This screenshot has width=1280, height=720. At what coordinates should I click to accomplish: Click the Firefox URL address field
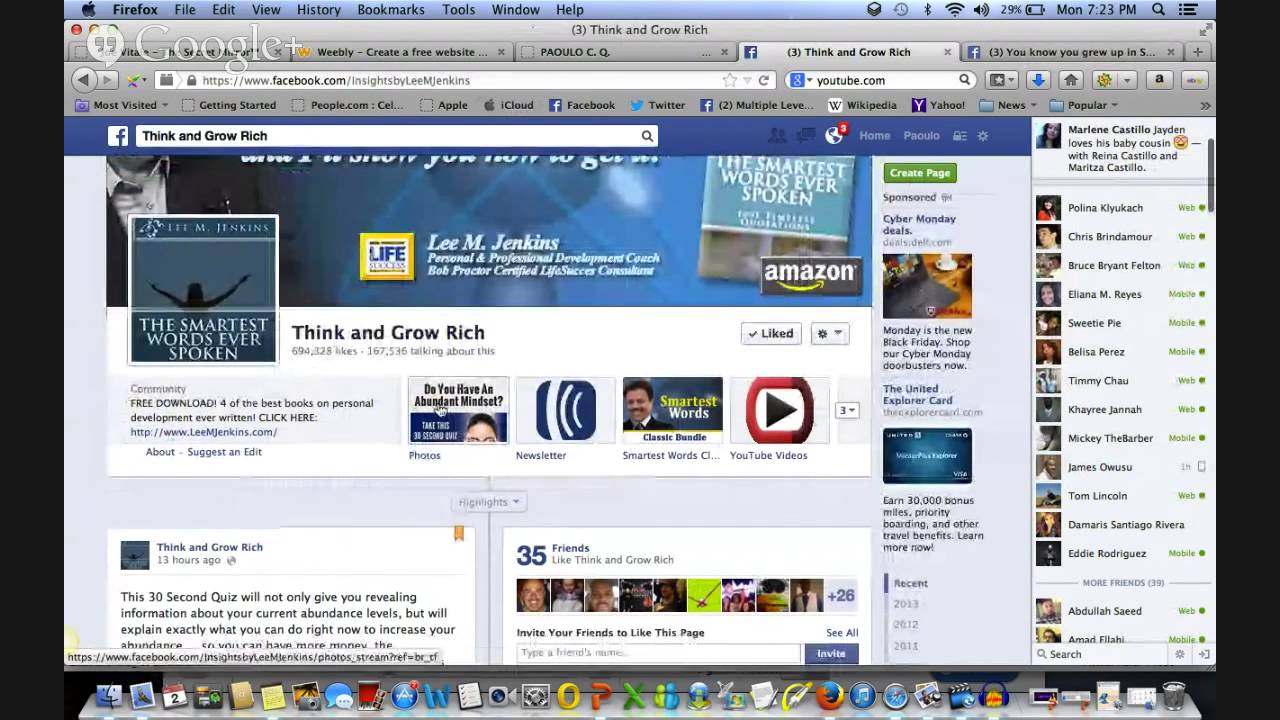(460, 80)
